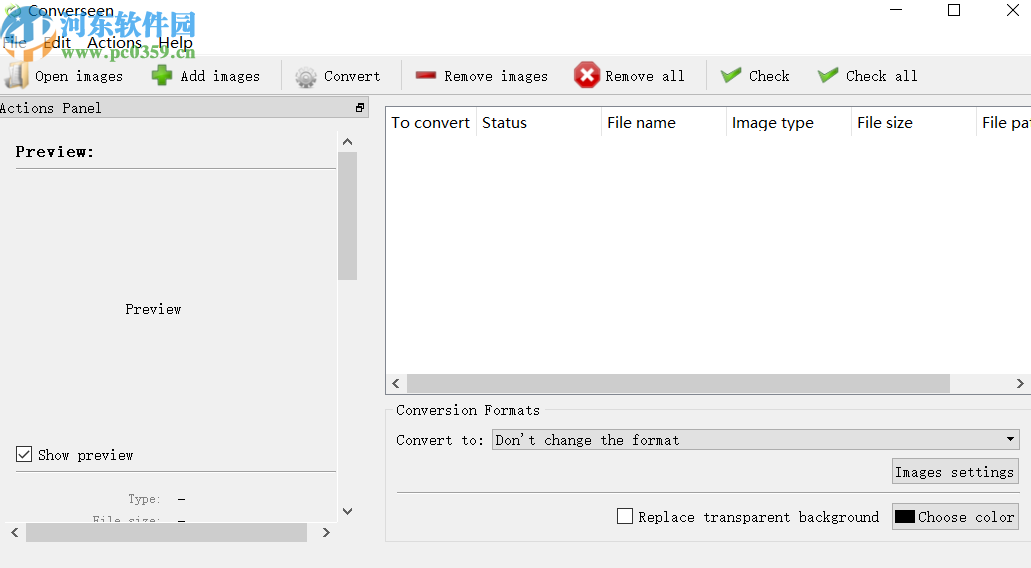Uncheck the Show preview checkbox
This screenshot has height=568, width=1031.
coord(24,455)
